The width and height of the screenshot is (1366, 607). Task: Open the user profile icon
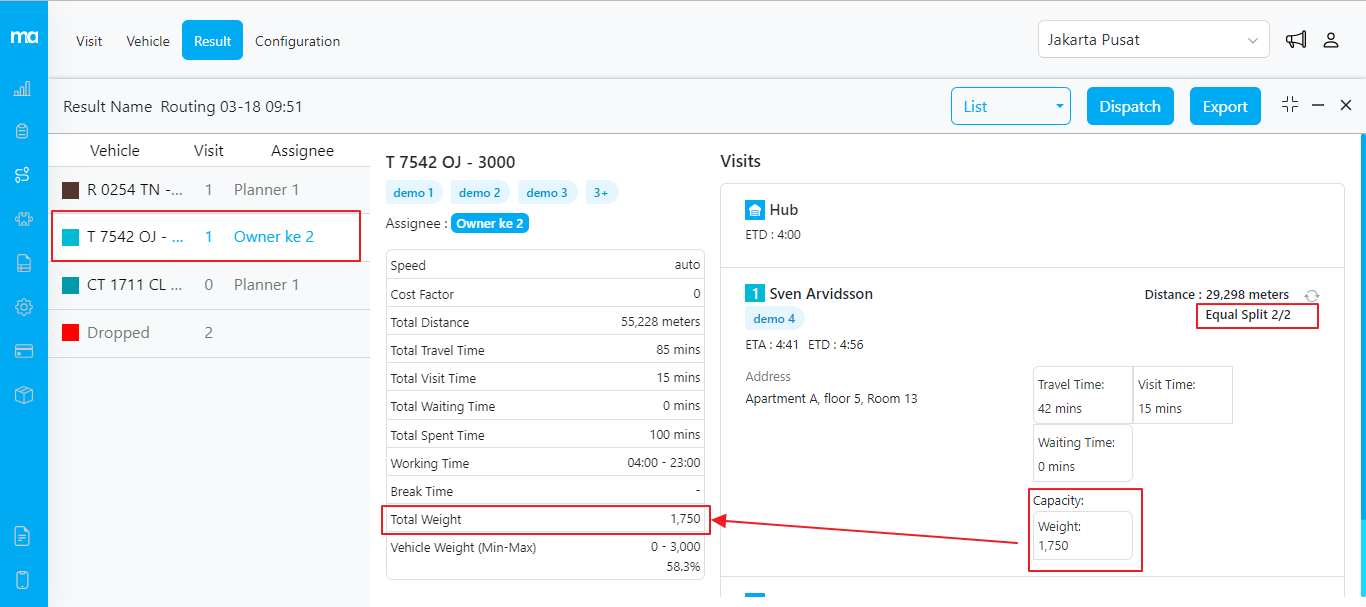pyautogui.click(x=1331, y=40)
